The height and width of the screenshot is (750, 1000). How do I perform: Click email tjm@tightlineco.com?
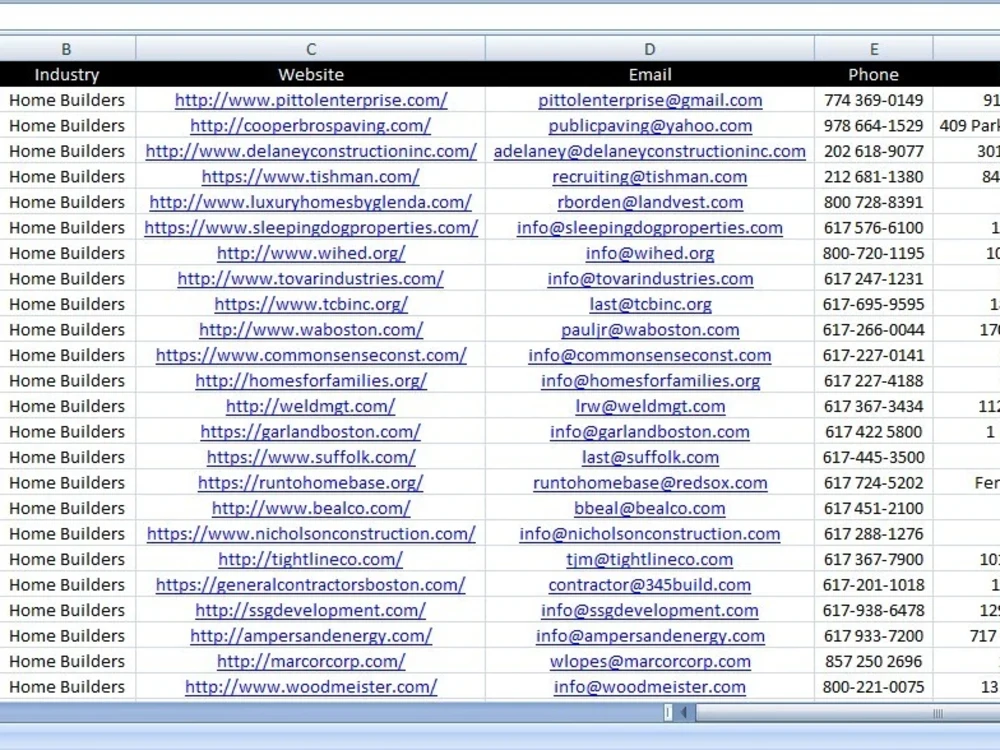coord(650,559)
